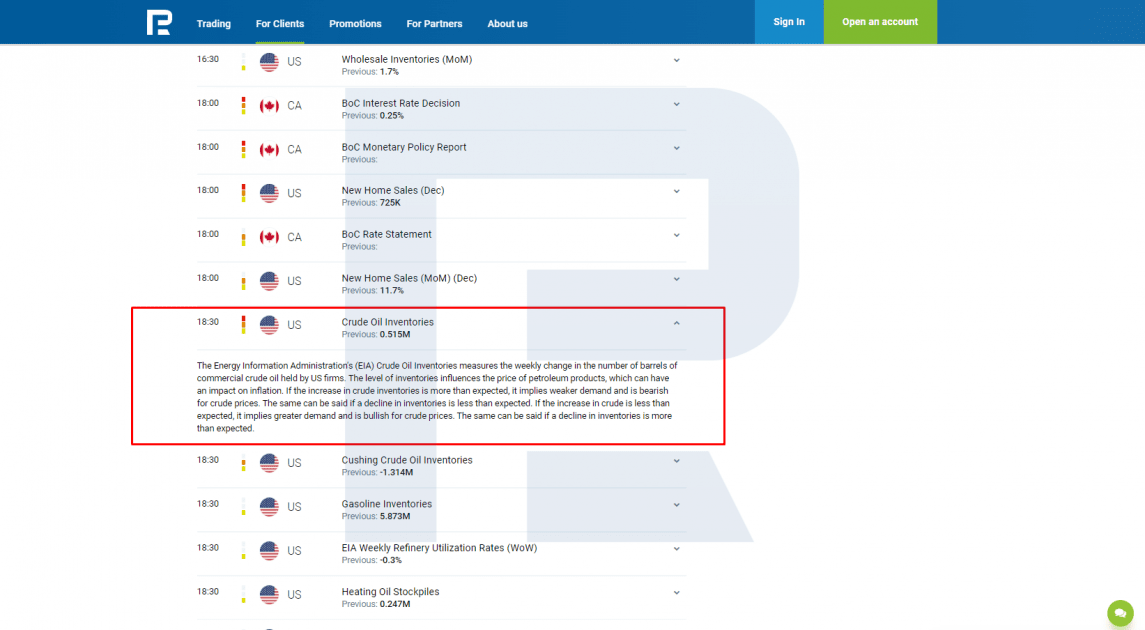Click the RoboForex logo icon
The image size is (1145, 630).
coord(159,22)
